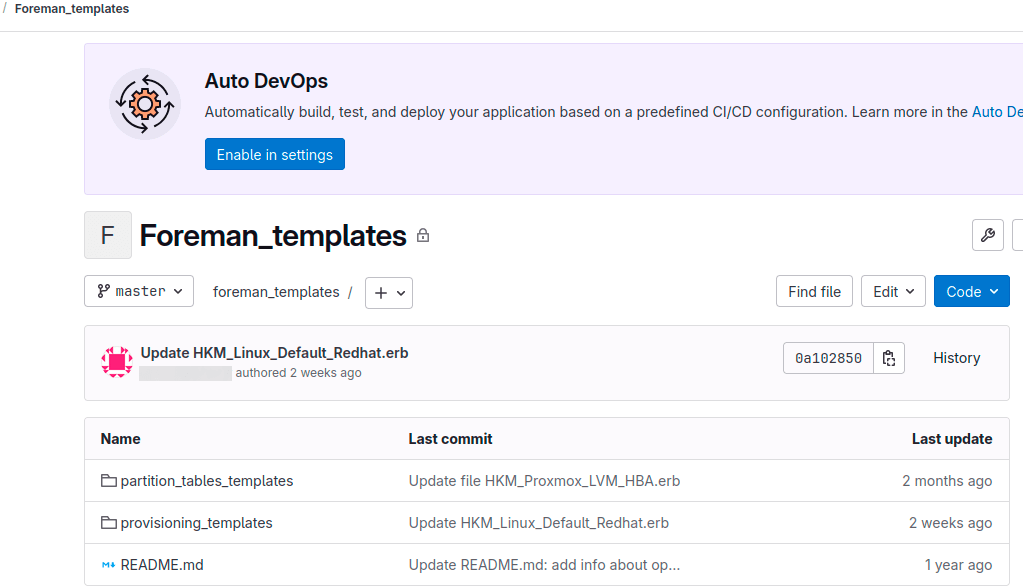The image size is (1023, 586).
Task: Expand the plus add-file dropdown
Action: tap(389, 293)
